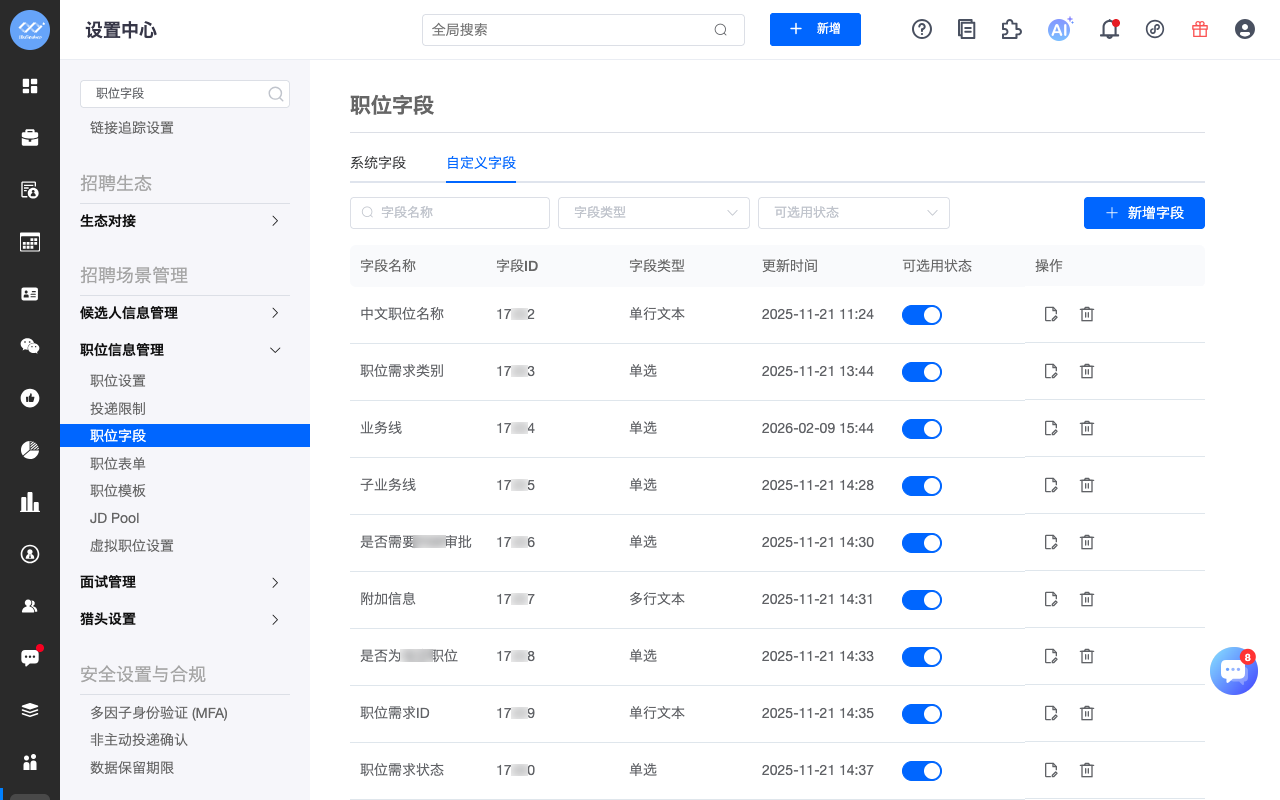This screenshot has width=1280, height=800.
Task: Switch to the 系统字段 tab
Action: point(378,163)
